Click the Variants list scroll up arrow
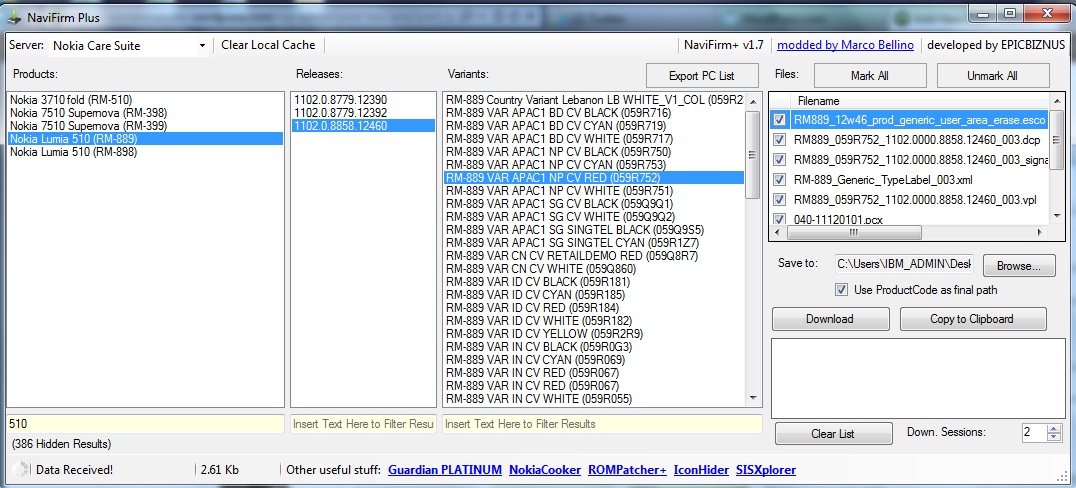 pos(753,101)
